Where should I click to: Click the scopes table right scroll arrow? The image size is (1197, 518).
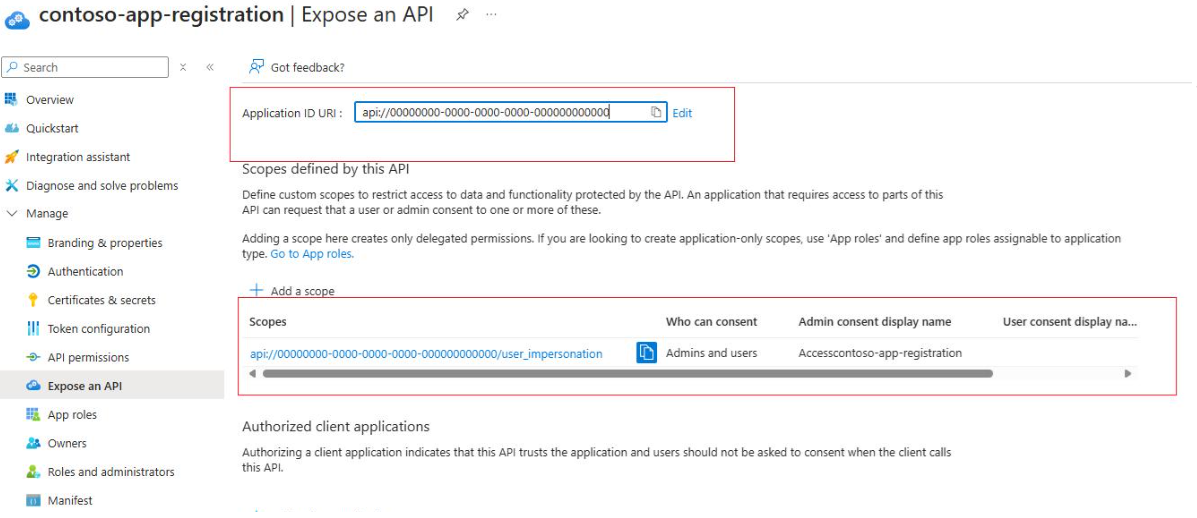click(x=1128, y=374)
